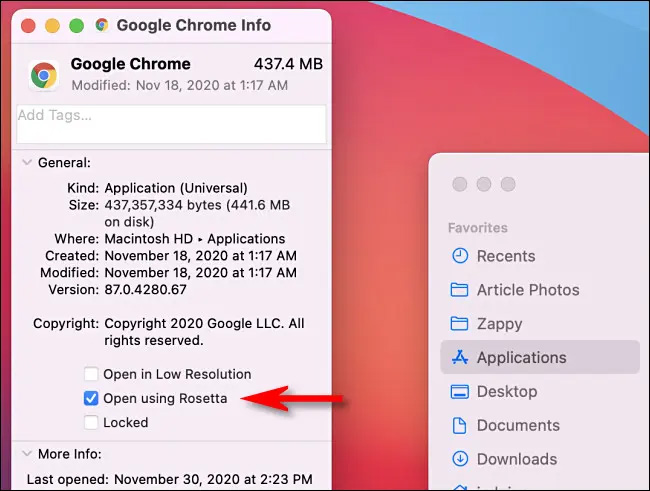Image resolution: width=650 pixels, height=491 pixels.
Task: Click the Finder window's gray close button
Action: 460,184
